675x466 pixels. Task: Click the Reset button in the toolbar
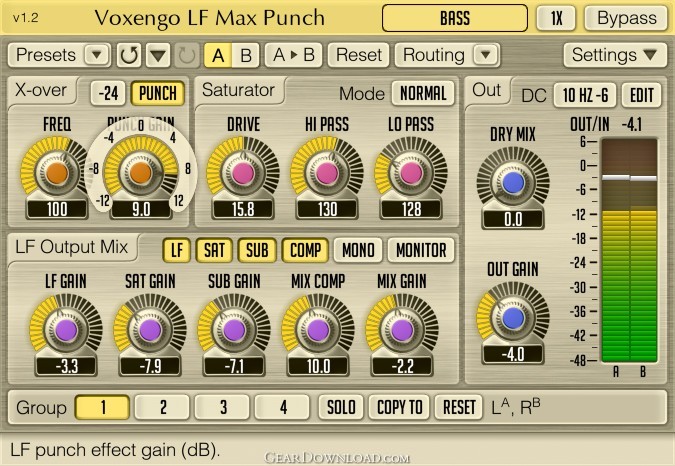tap(359, 55)
